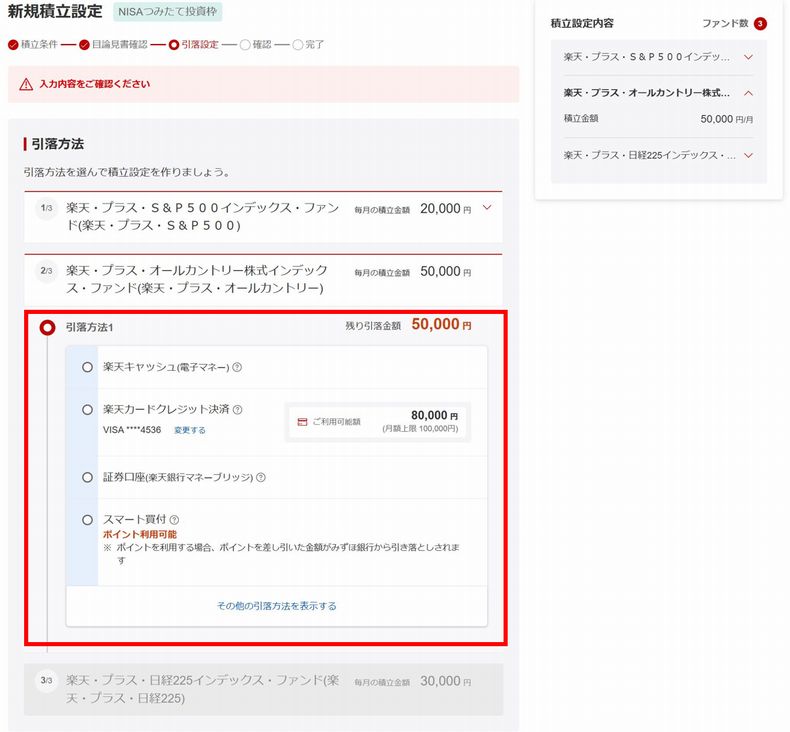The image size is (790, 732).
Task: Click the 3/3 step badge
Action: click(x=46, y=680)
